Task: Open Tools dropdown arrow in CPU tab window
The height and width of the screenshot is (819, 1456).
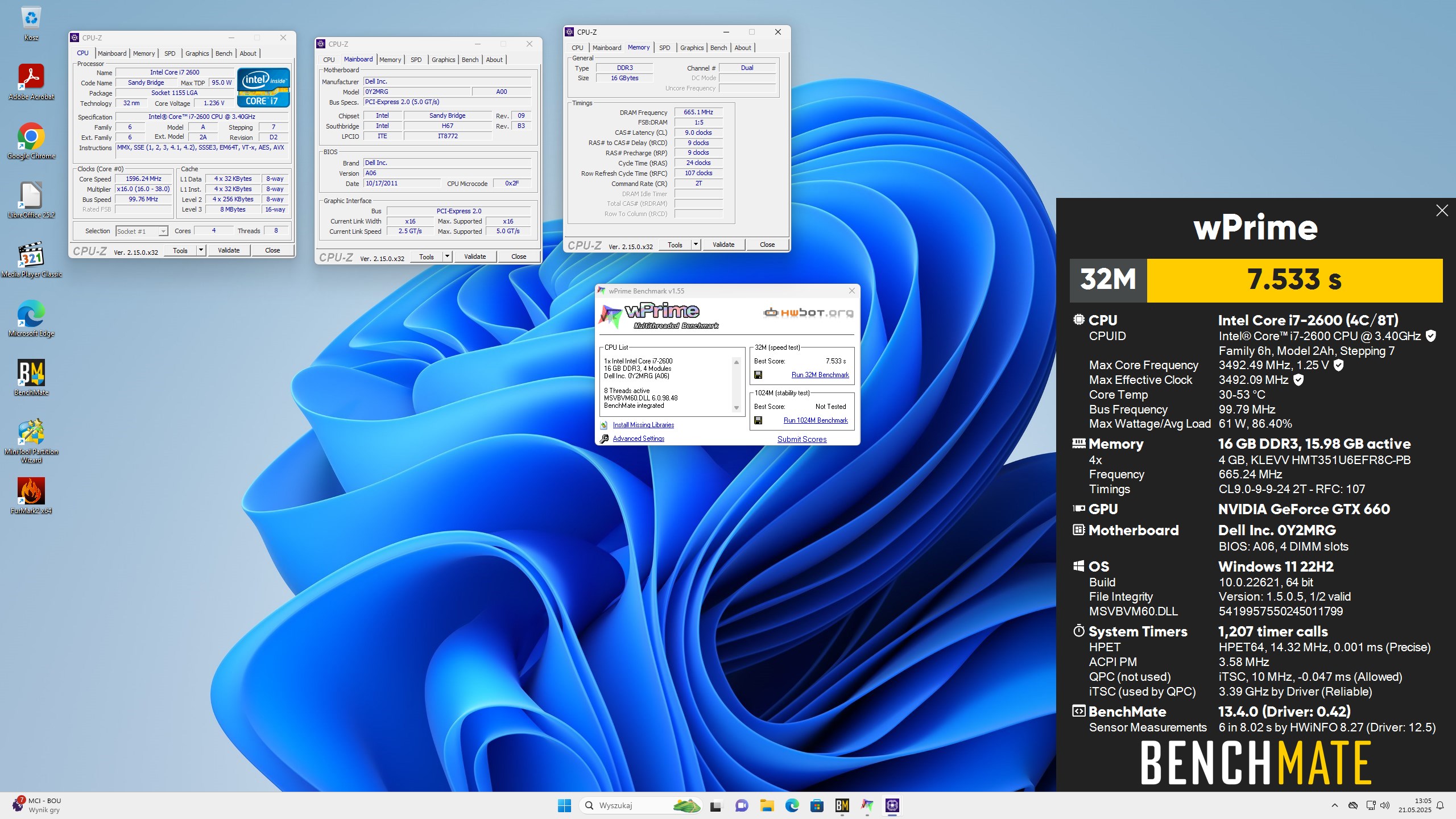Action: (x=201, y=250)
